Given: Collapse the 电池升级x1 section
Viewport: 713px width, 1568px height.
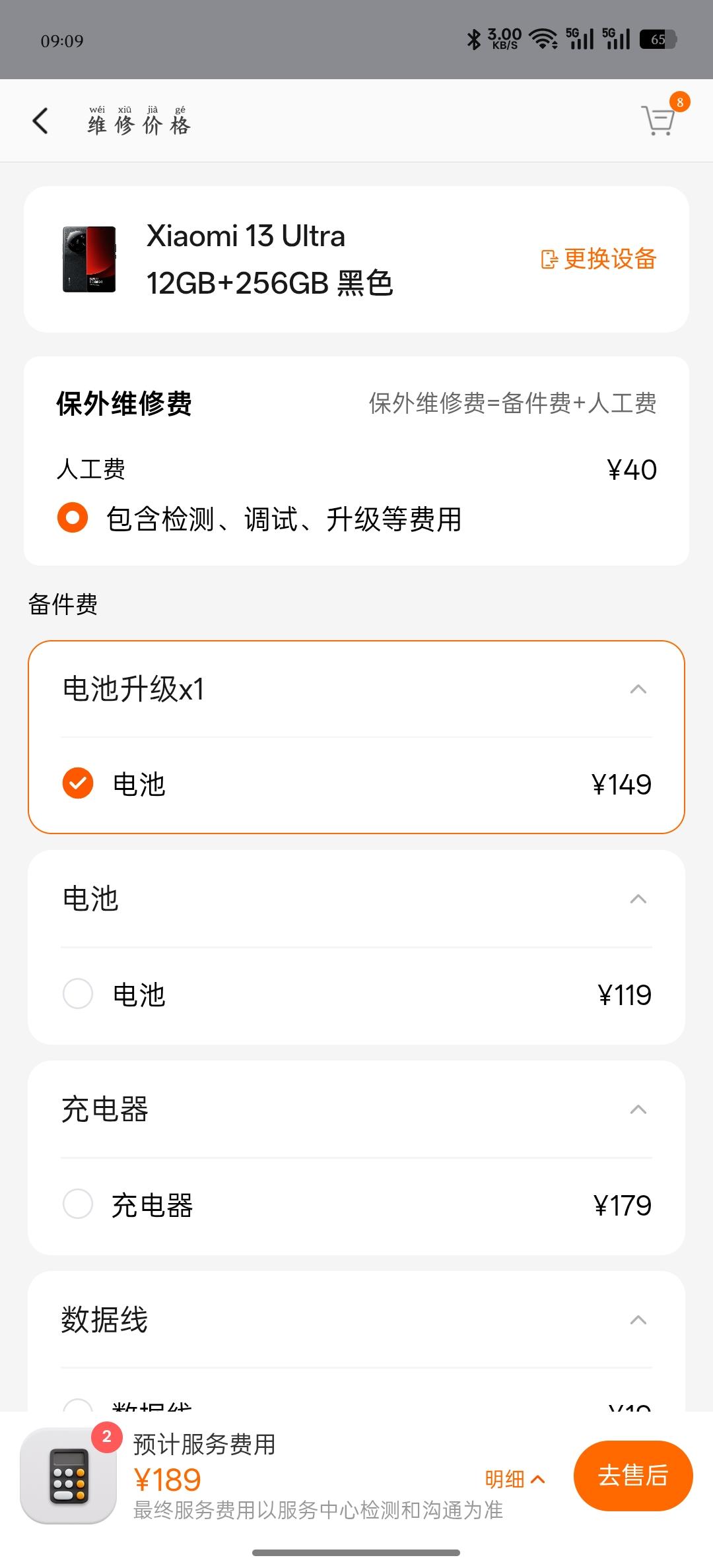Looking at the screenshot, I should coord(638,690).
